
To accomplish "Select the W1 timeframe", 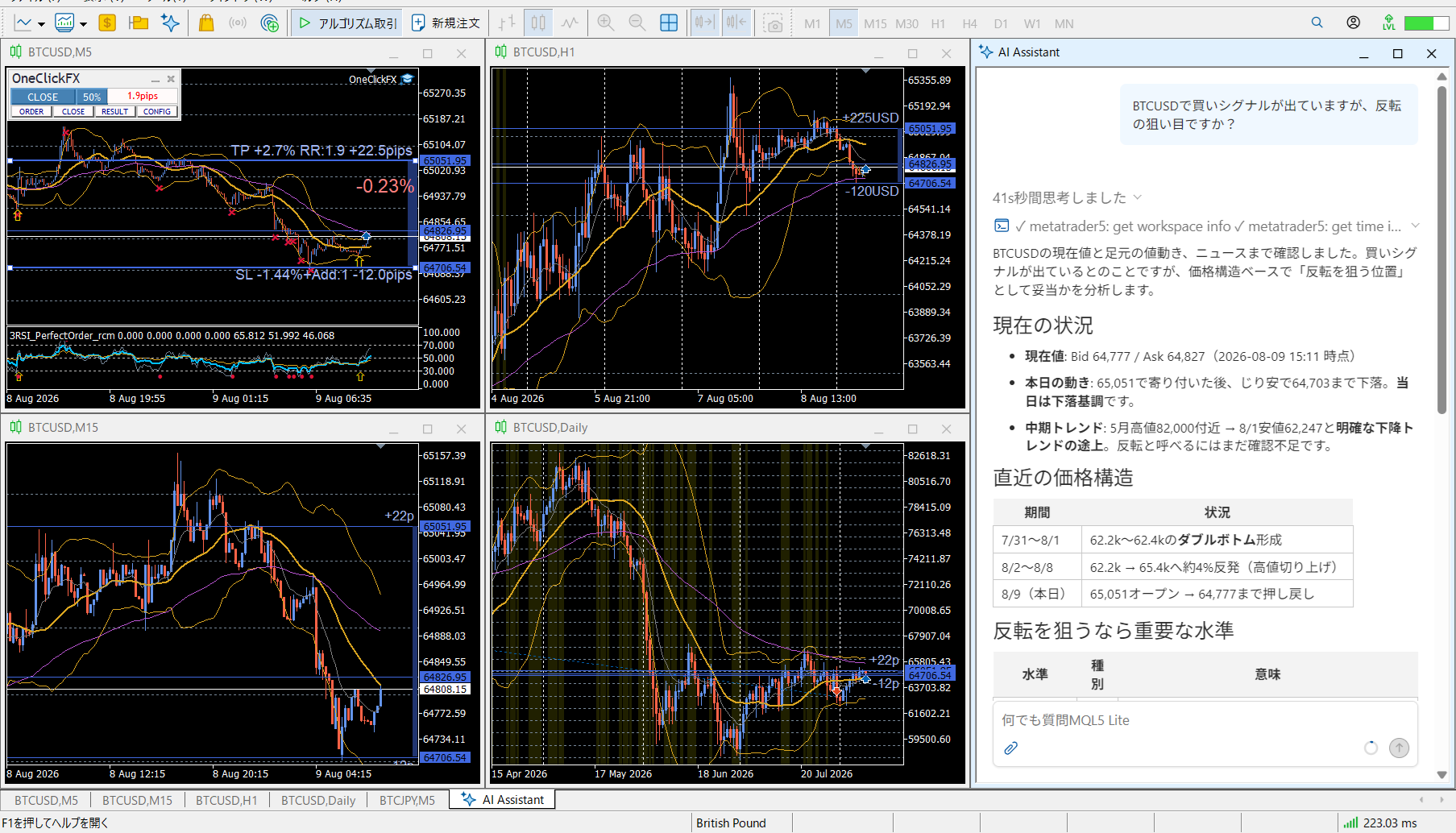I will (1032, 24).
